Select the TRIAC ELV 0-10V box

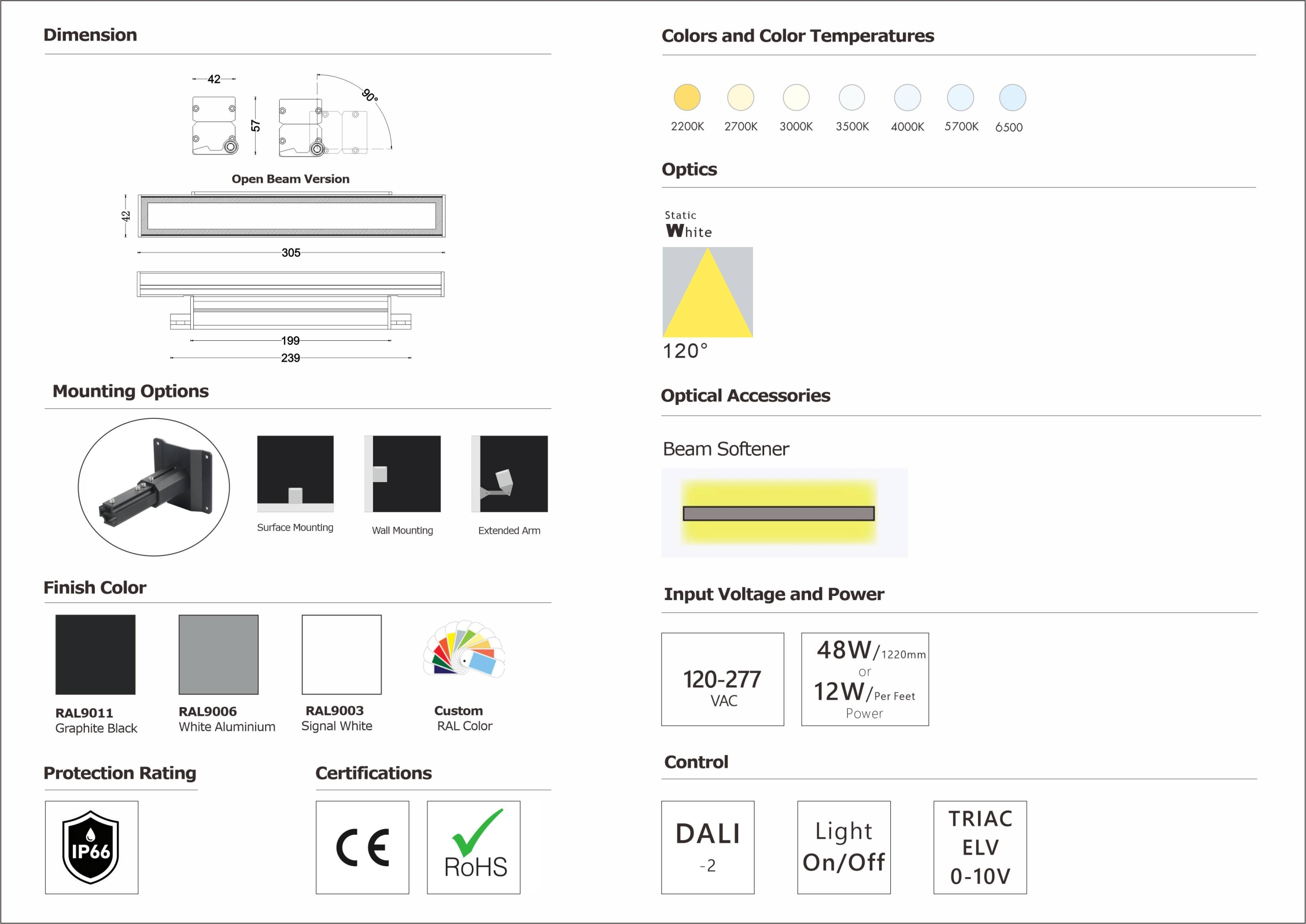(979, 847)
